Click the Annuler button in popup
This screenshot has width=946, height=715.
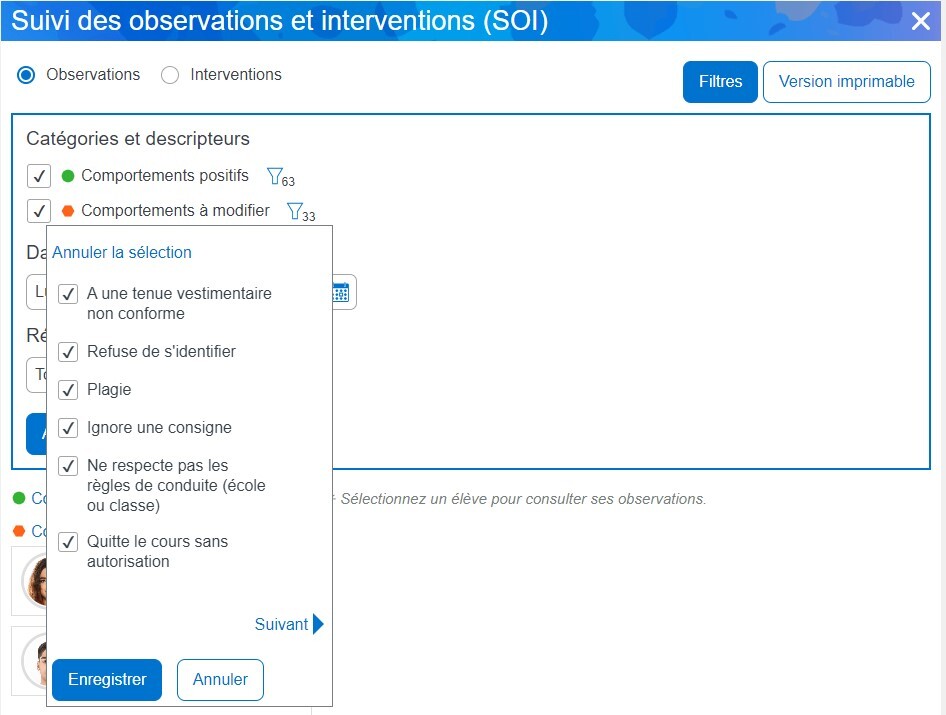220,680
